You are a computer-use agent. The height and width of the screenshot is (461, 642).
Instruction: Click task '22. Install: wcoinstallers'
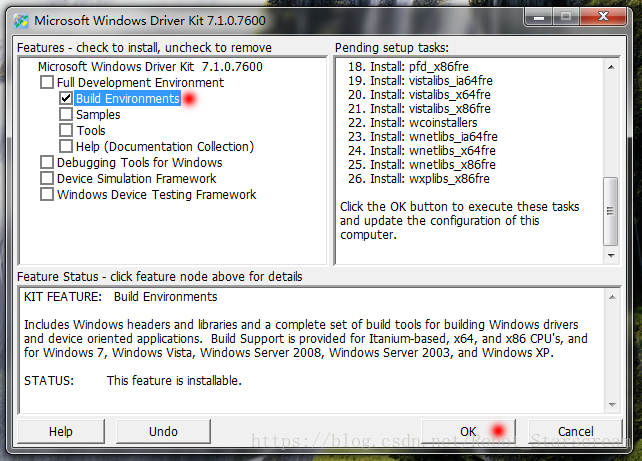tap(413, 122)
